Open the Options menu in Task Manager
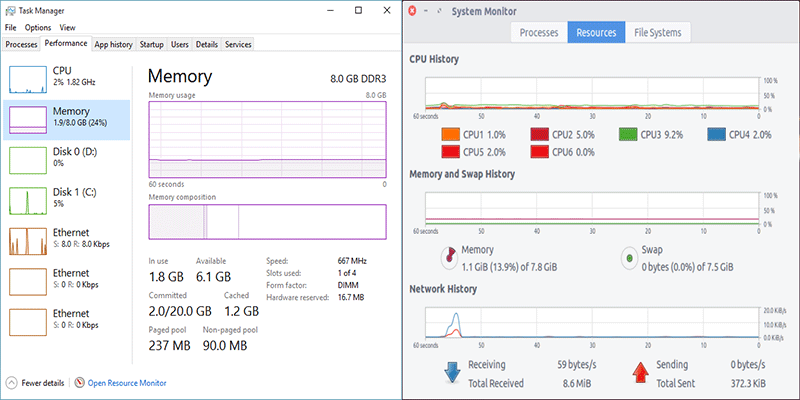This screenshot has height=400, width=800. 38,28
